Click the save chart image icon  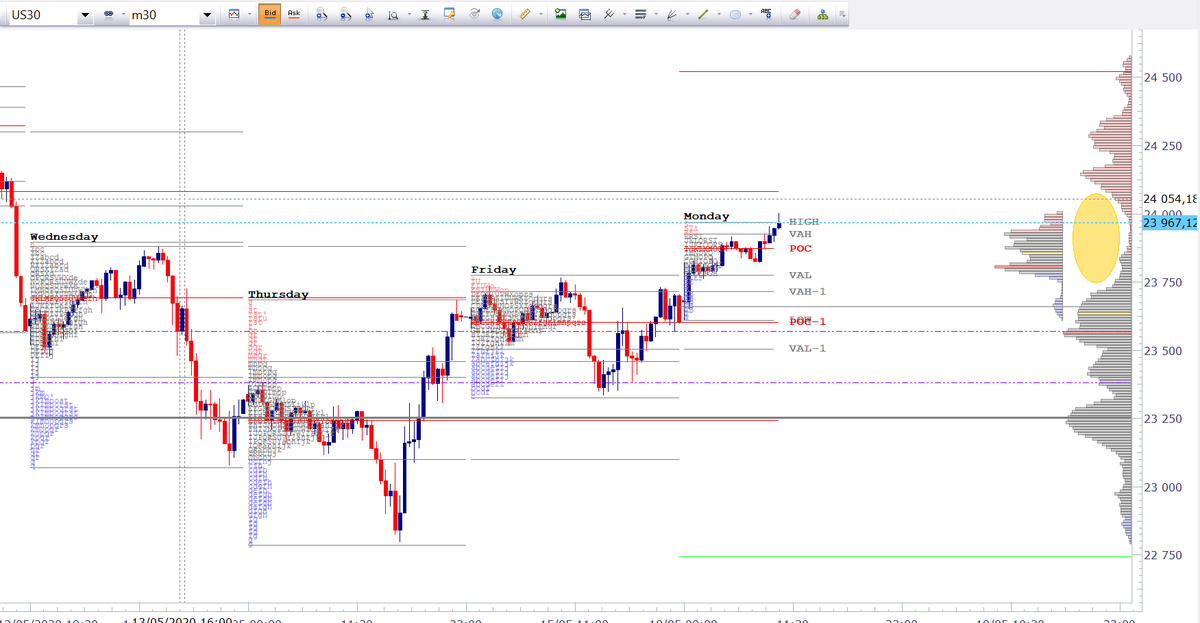[560, 15]
